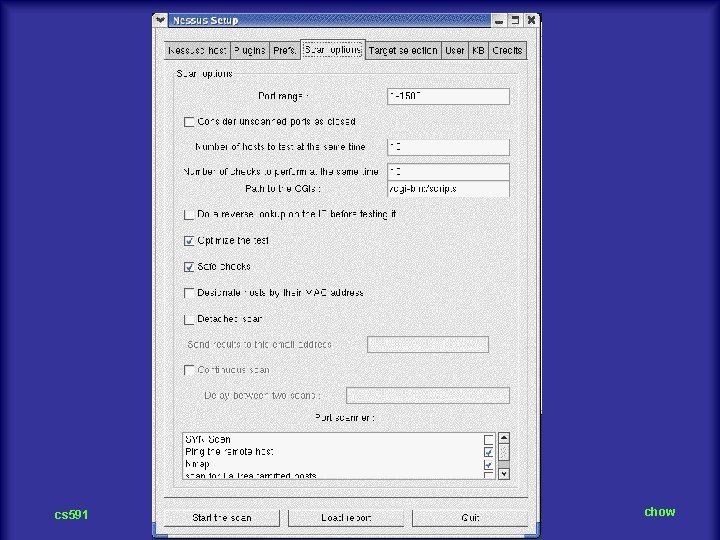Viewport: 720px width, 540px height.
Task: Open the window menu icon in title bar
Action: click(x=160, y=20)
